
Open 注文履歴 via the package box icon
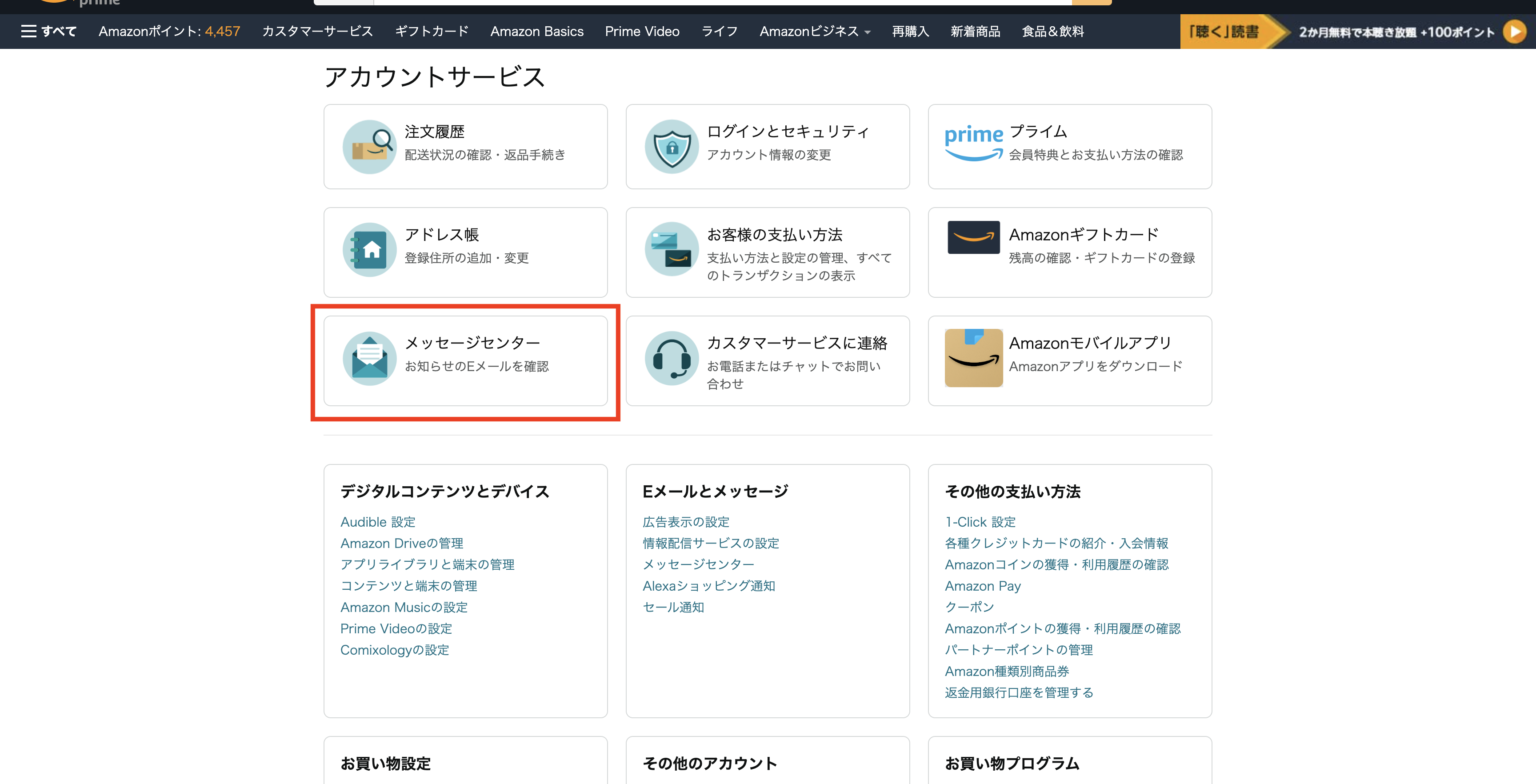(369, 145)
